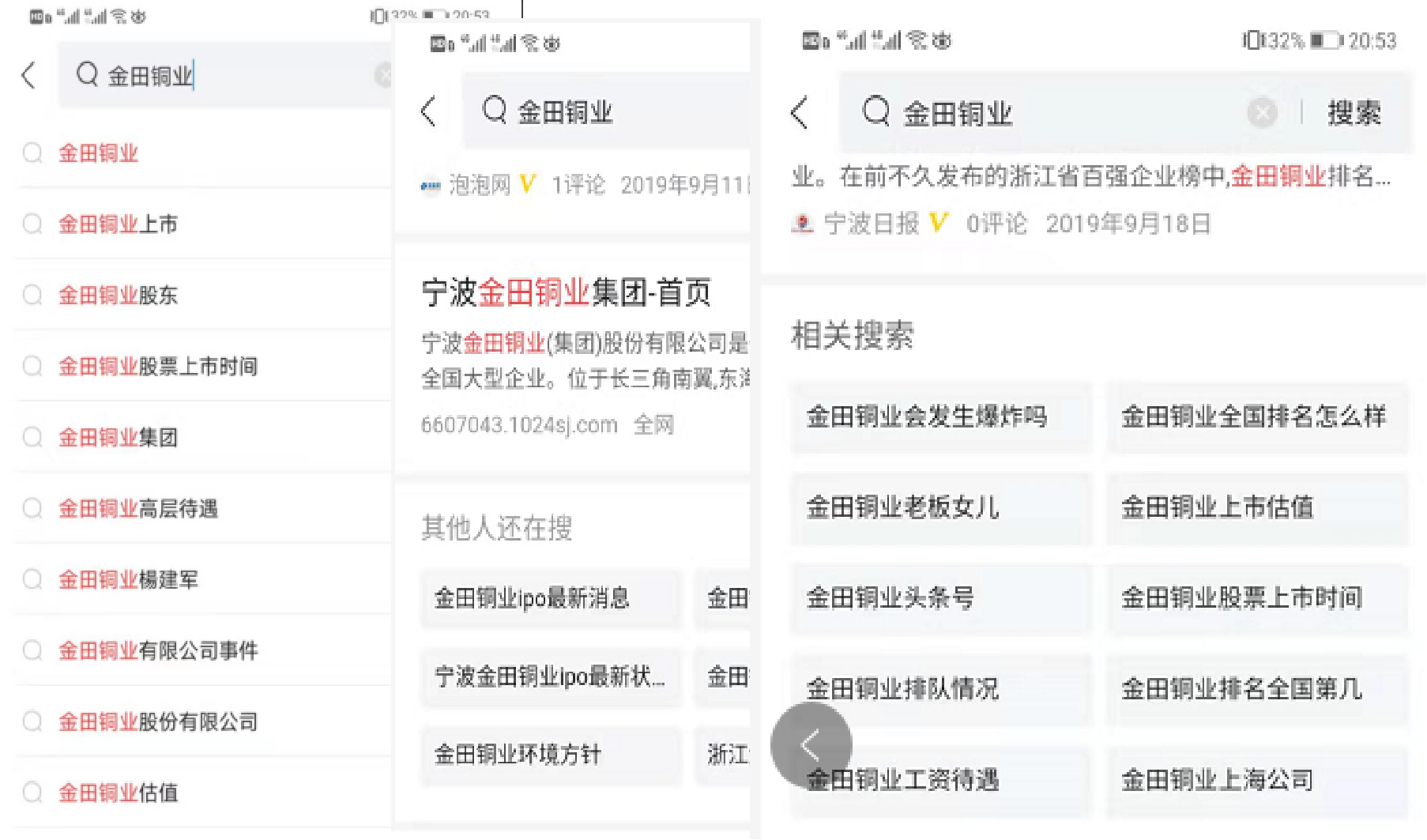Tap related search 金田铜业头条号
1427x840 pixels.
(941, 598)
